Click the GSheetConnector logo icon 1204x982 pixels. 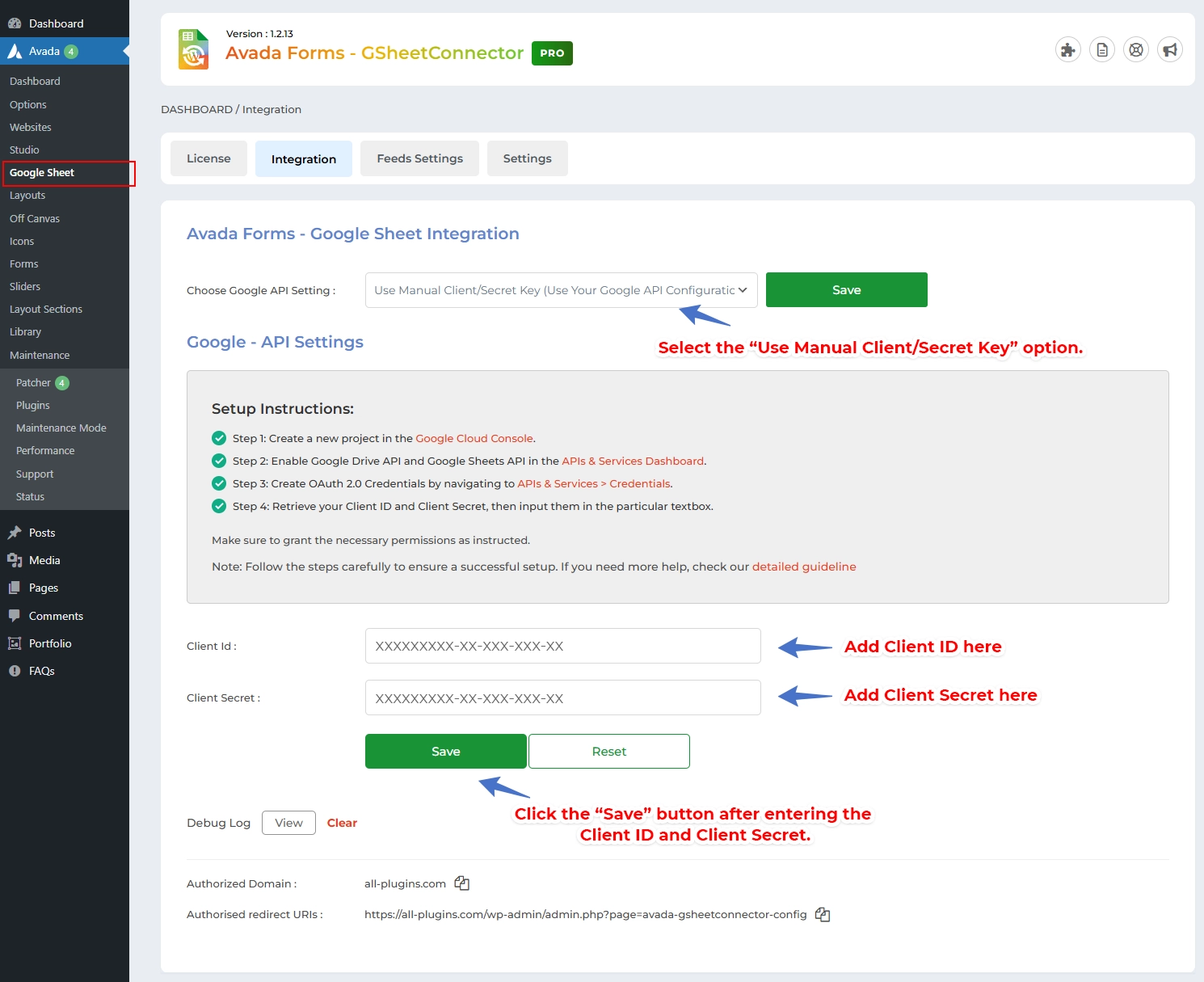(193, 49)
